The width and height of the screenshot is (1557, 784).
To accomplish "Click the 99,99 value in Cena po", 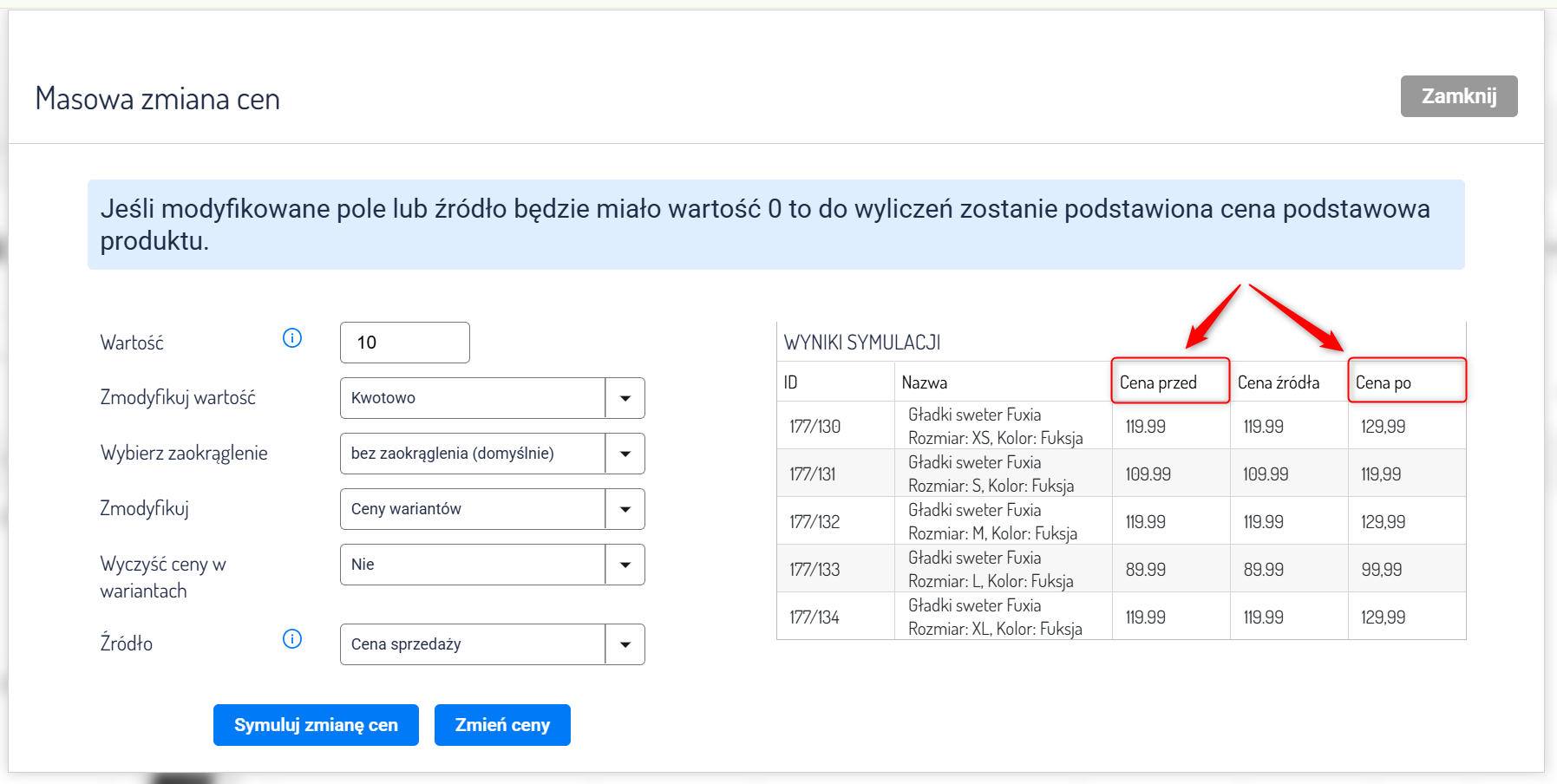I will click(1382, 570).
